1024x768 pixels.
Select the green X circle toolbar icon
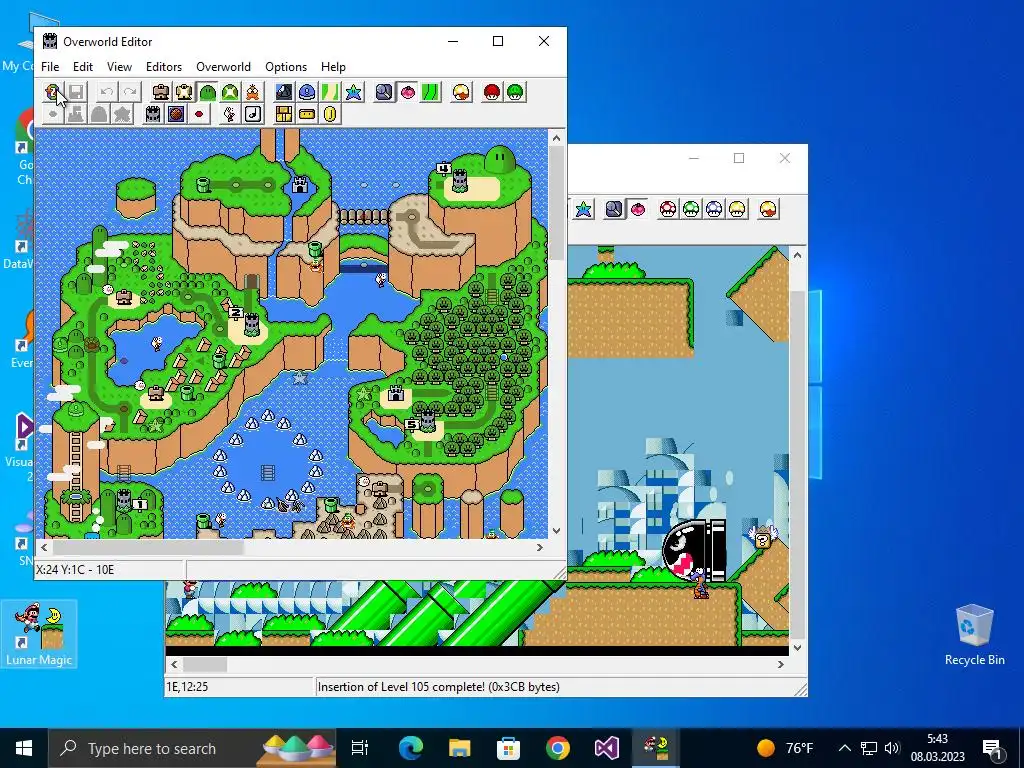click(x=230, y=92)
